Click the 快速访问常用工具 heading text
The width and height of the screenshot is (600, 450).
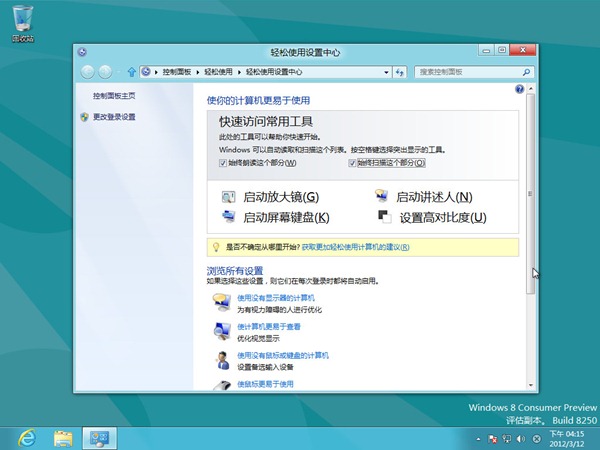click(266, 122)
